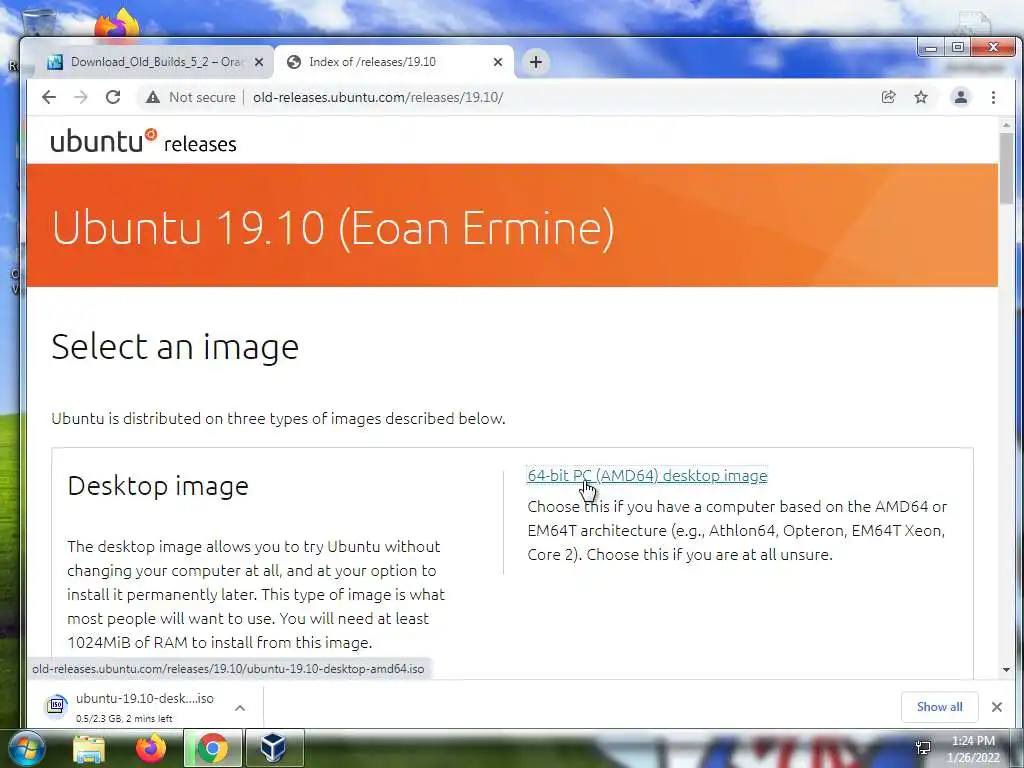Minimize the Chrome window
Image resolution: width=1024 pixels, height=768 pixels.
931,48
